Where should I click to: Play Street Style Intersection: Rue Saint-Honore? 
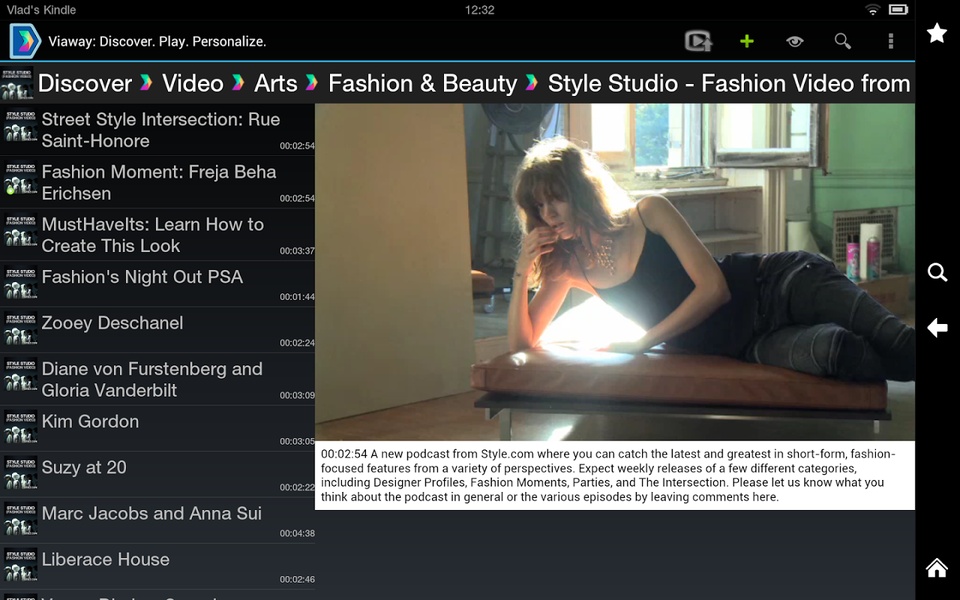point(157,130)
